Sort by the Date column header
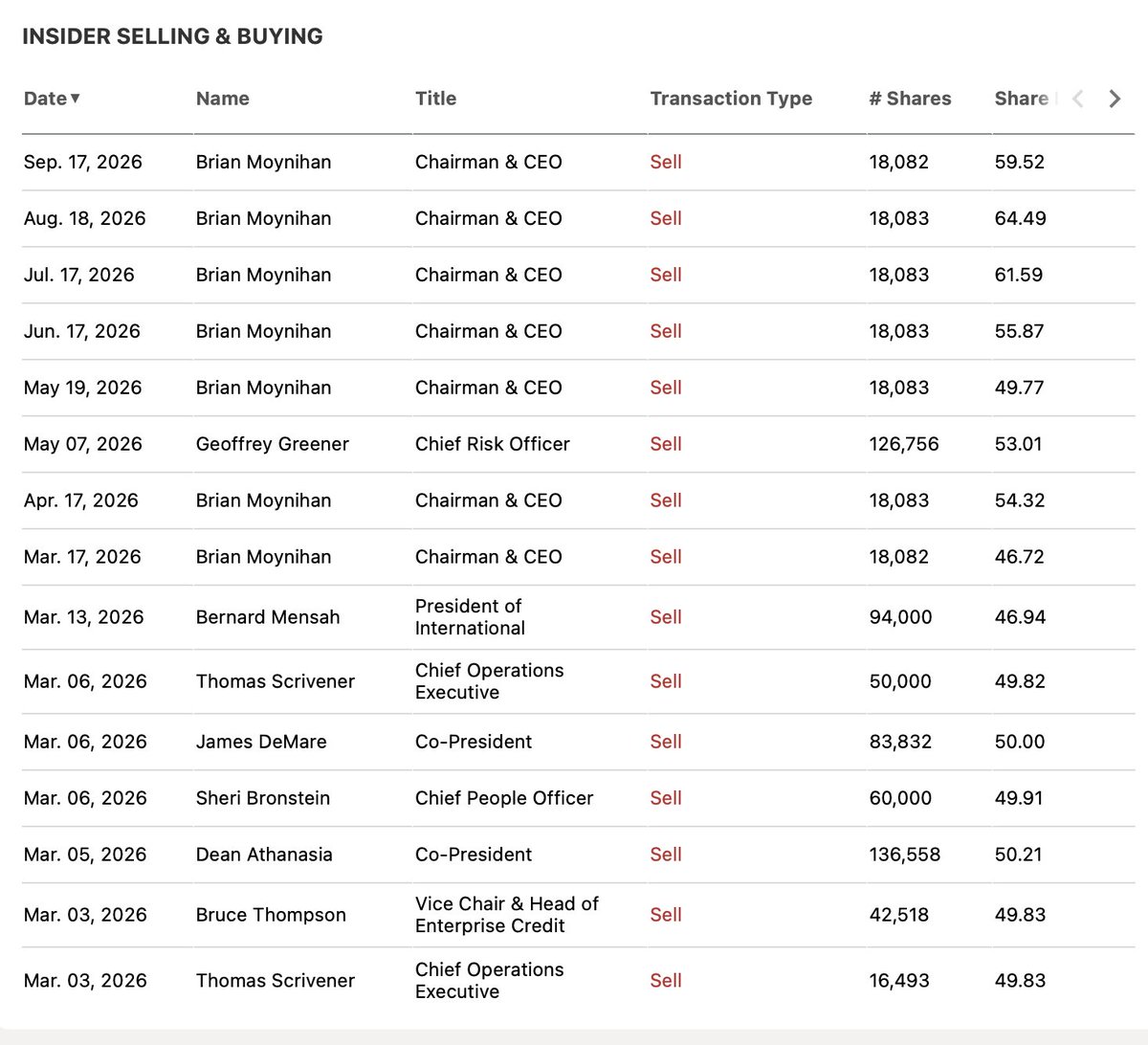 (x=52, y=99)
